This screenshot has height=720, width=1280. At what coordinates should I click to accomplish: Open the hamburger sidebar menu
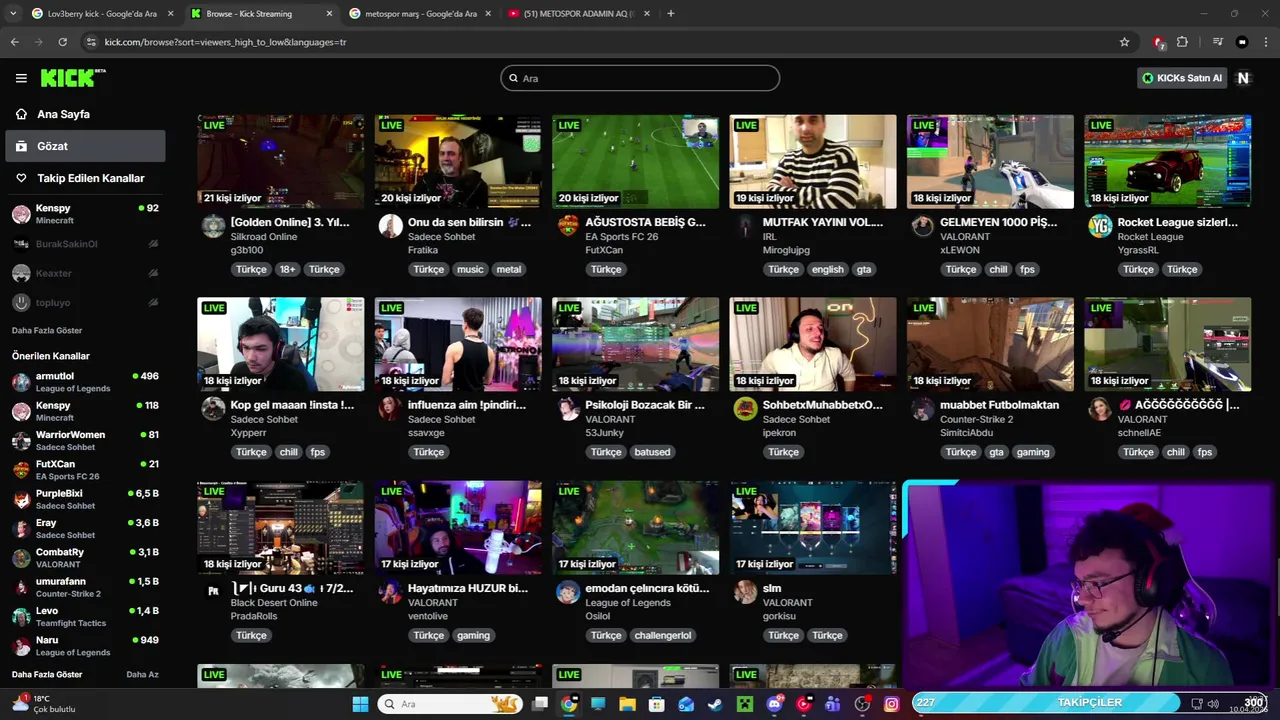click(x=21, y=78)
